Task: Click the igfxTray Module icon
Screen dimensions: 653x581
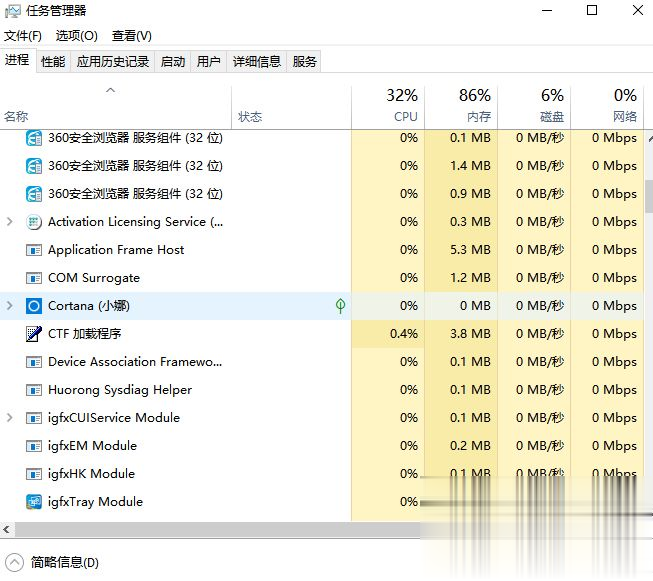Action: tap(34, 502)
